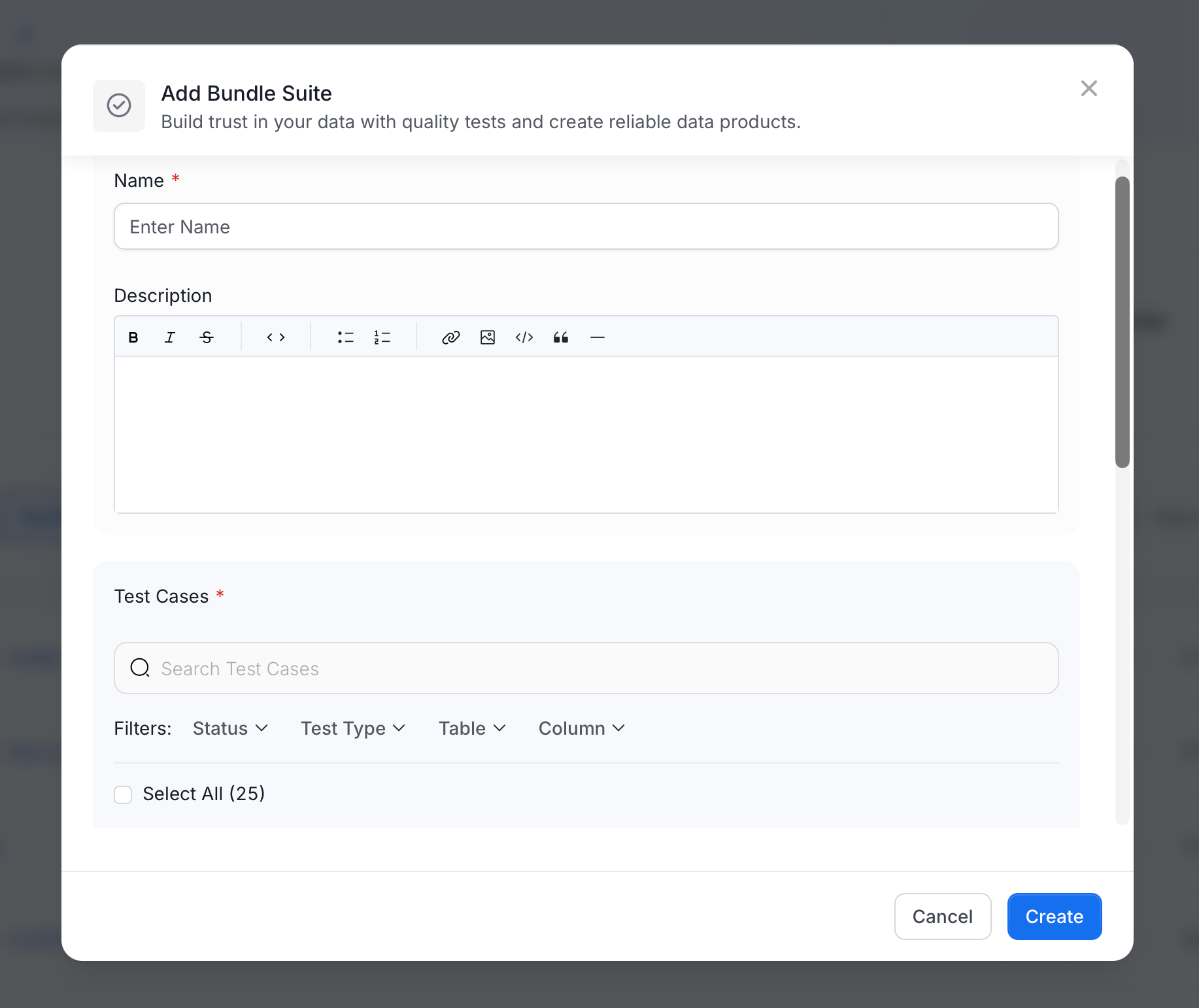
Task: Click the magnifier icon in test case search
Action: pyautogui.click(x=140, y=668)
